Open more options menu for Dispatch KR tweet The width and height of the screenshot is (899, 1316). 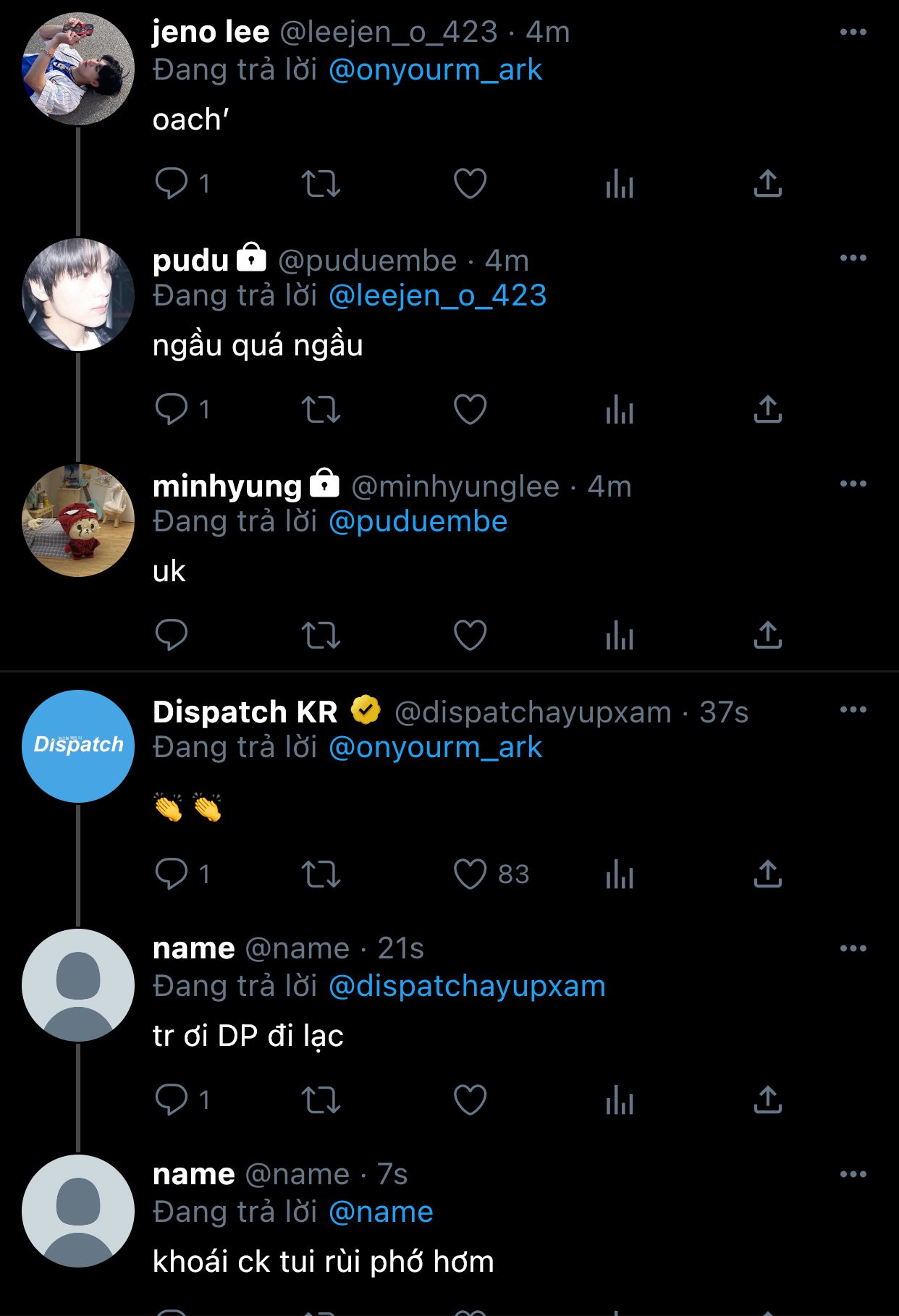pos(853,709)
